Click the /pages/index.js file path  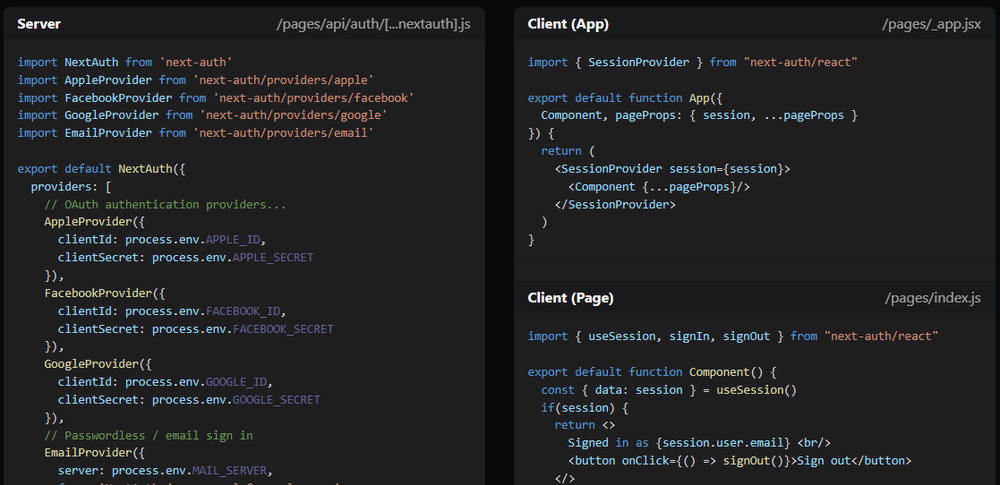point(933,298)
